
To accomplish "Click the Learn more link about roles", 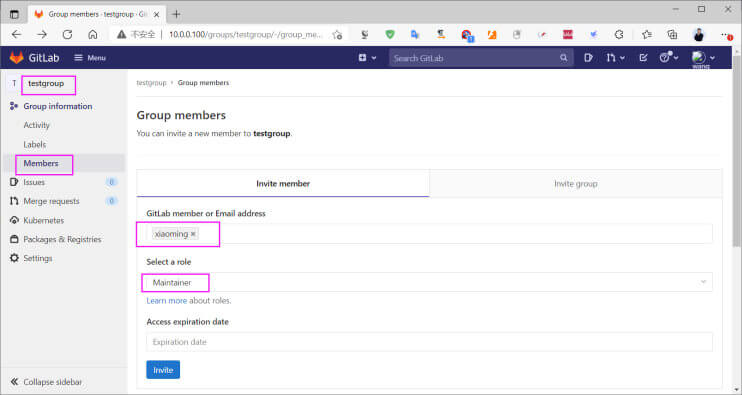I will pos(167,301).
